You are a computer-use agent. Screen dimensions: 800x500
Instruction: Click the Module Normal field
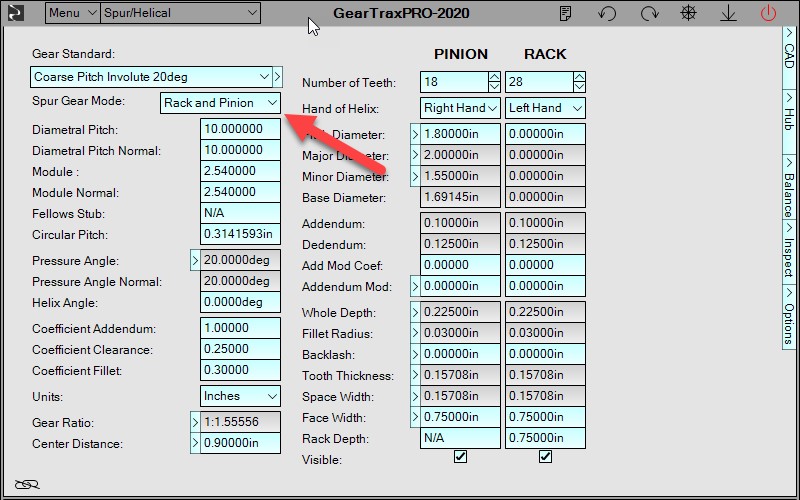coord(240,192)
